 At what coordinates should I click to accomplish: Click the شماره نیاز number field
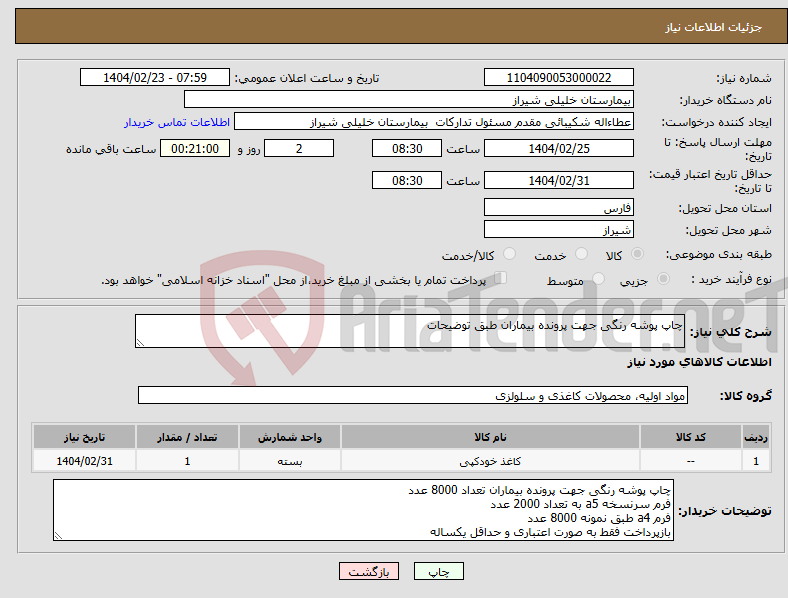coord(558,77)
